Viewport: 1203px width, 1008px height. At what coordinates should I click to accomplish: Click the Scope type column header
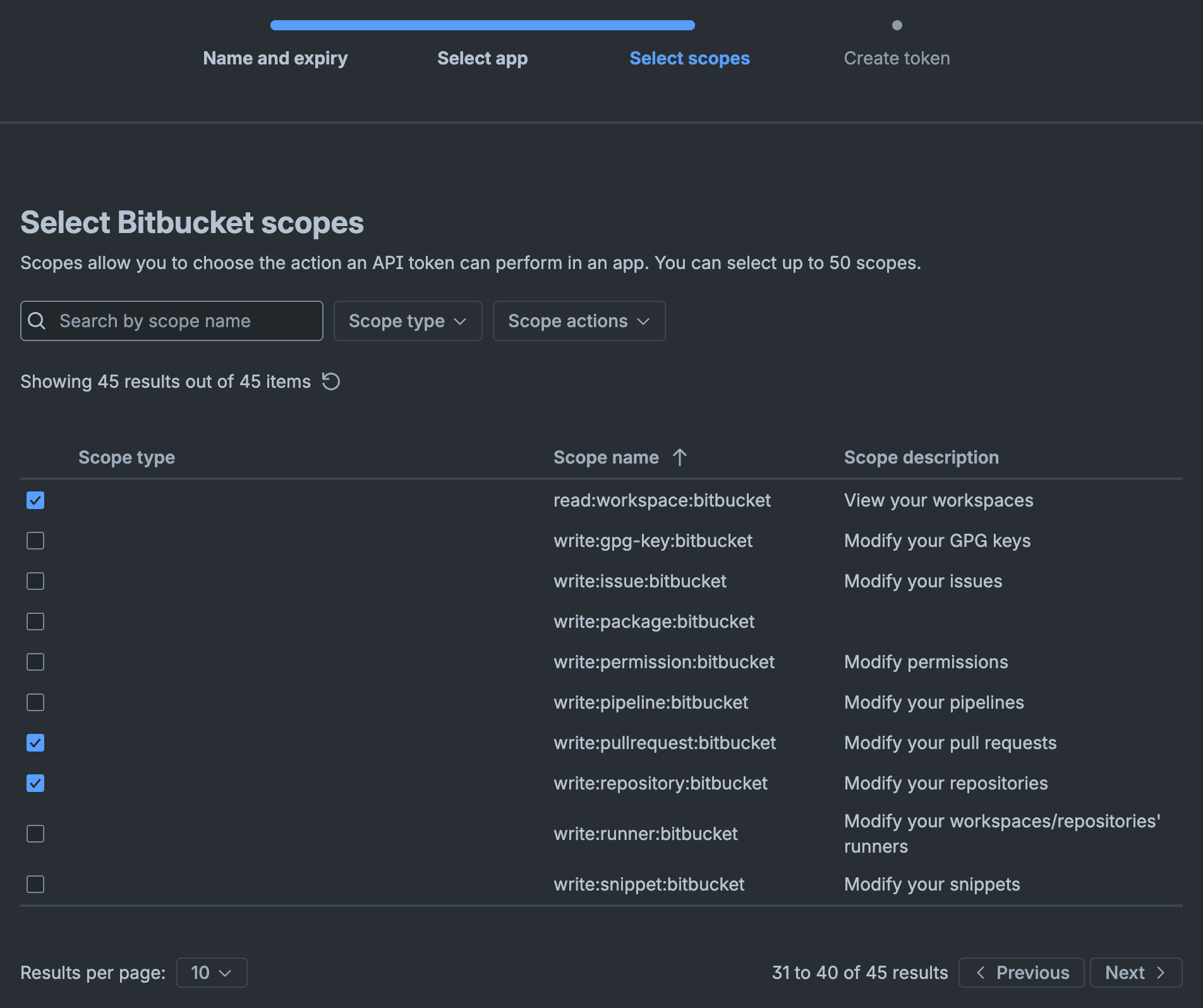(126, 457)
